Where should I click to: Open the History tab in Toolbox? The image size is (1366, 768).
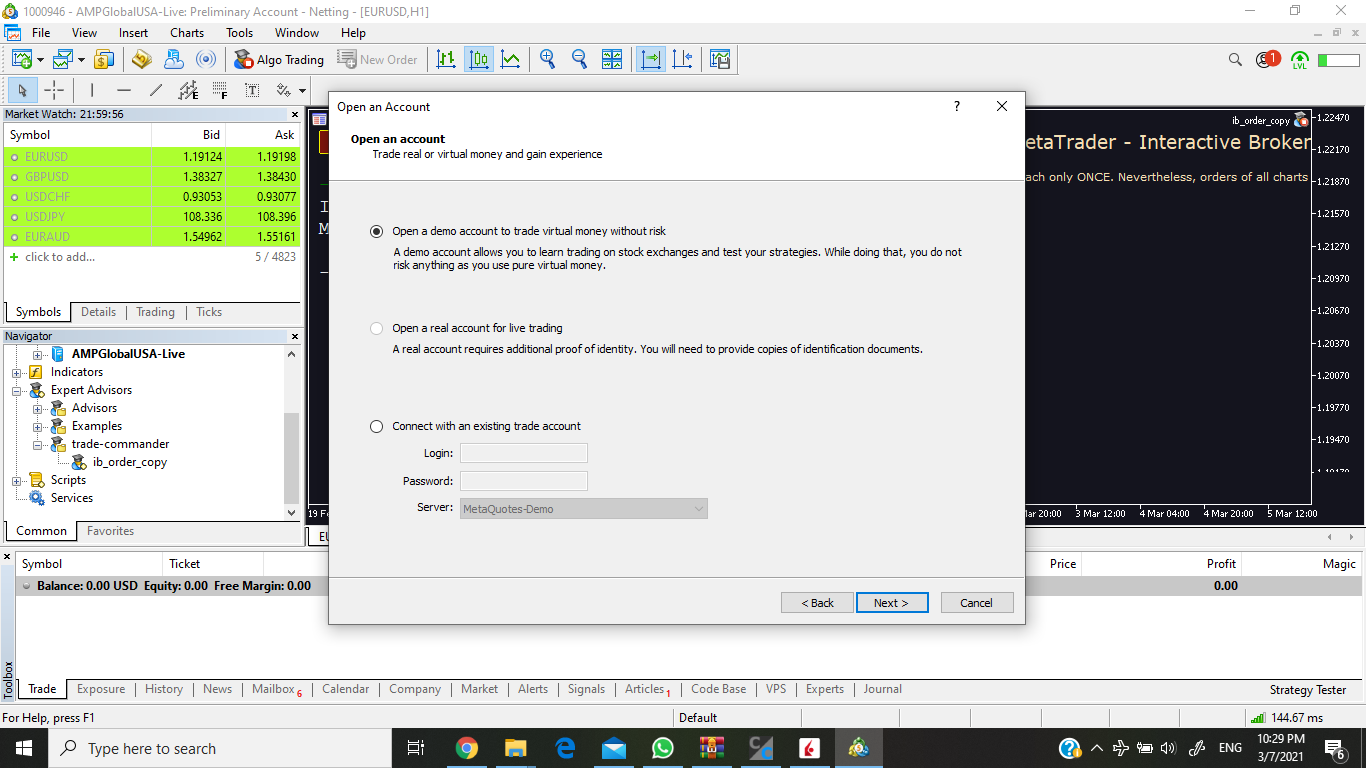pos(164,689)
